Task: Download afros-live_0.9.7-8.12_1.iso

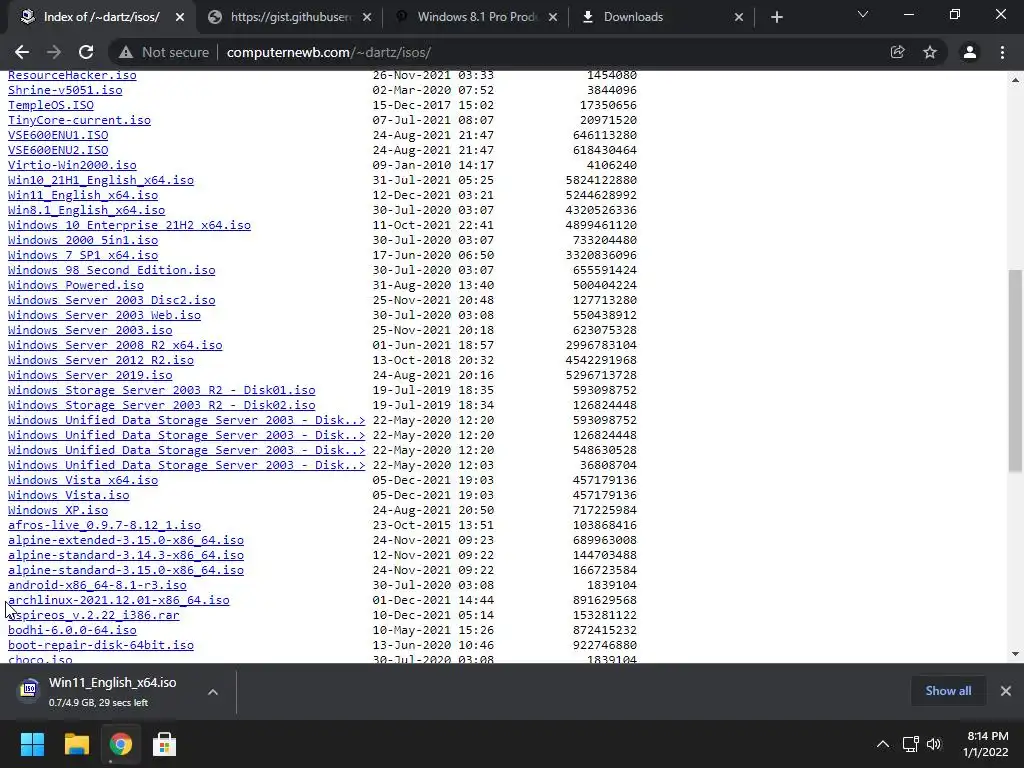Action: pos(104,526)
